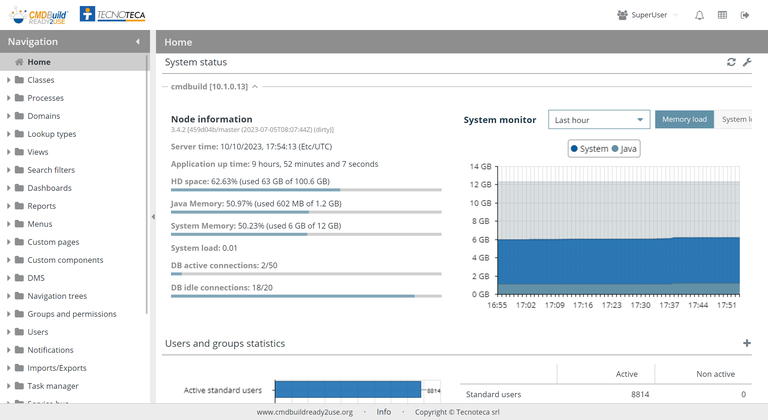The width and height of the screenshot is (768, 420).
Task: Click the Lookup types folder icon
Action: pyautogui.click(x=19, y=134)
